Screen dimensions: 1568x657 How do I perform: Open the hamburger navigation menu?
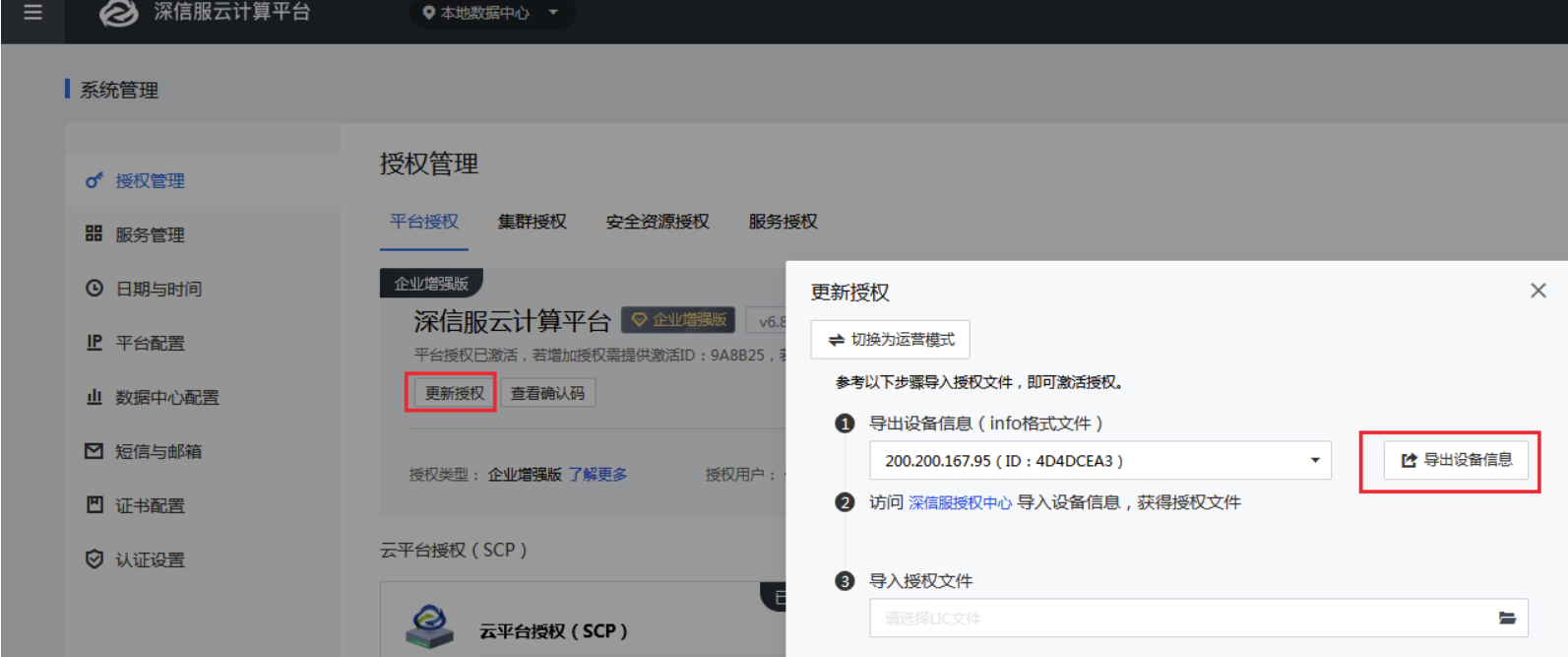(32, 13)
